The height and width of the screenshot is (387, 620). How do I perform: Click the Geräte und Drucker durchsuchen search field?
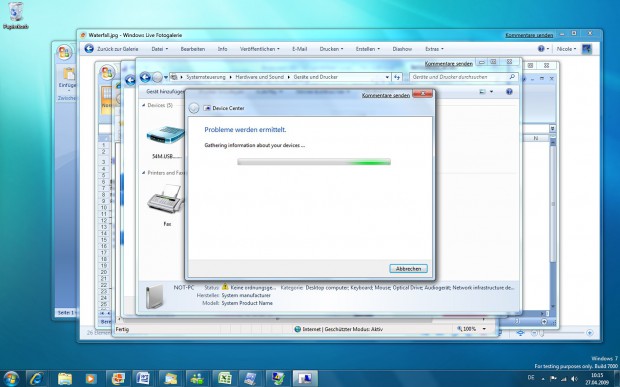point(459,77)
